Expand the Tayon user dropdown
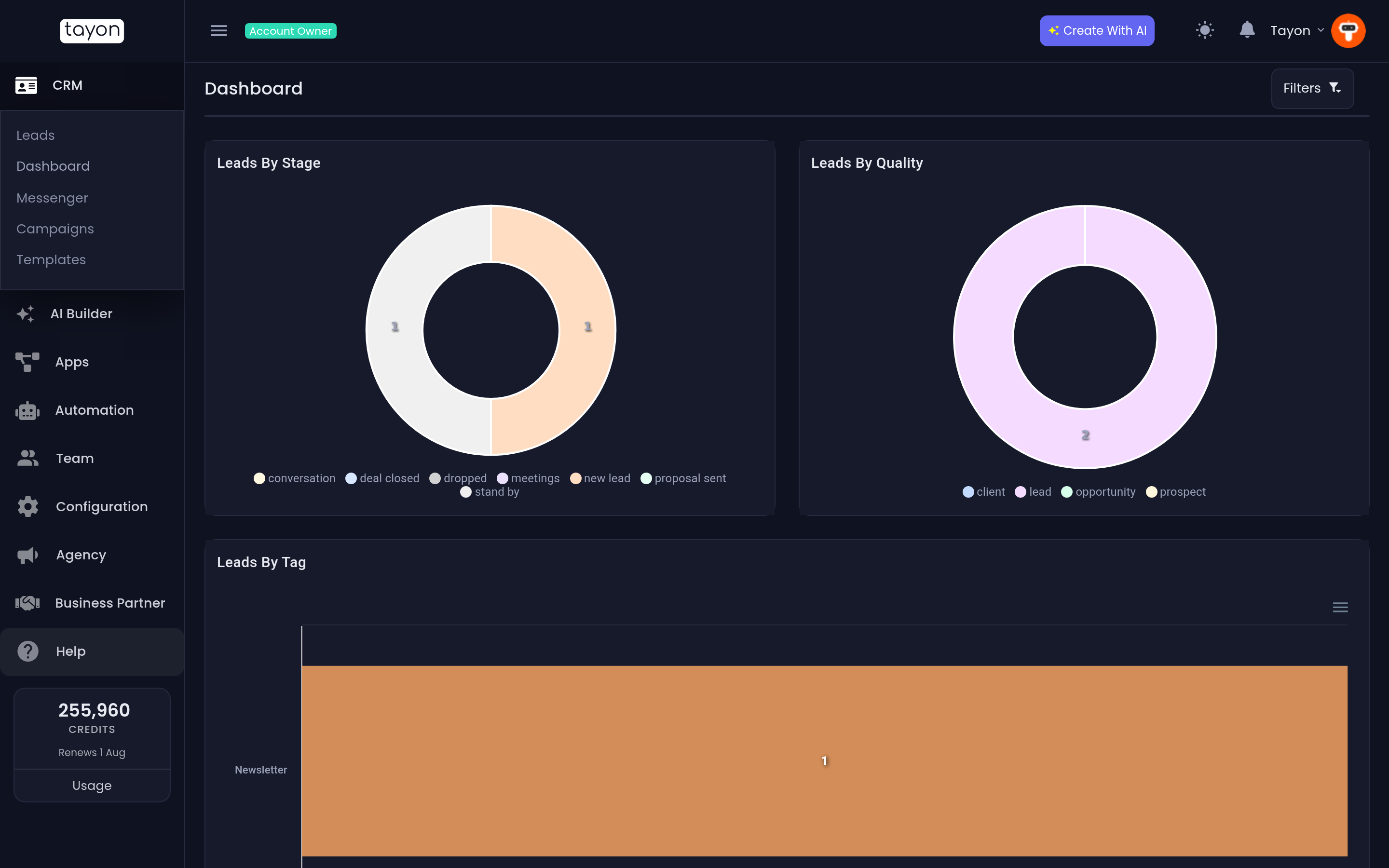Viewport: 1389px width, 868px height. (1296, 30)
